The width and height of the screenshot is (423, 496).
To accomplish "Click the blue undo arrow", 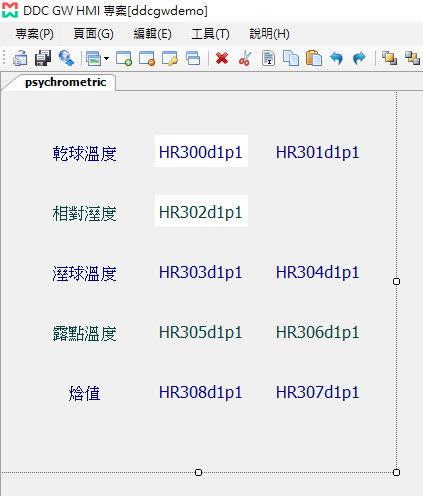I will [x=336, y=58].
